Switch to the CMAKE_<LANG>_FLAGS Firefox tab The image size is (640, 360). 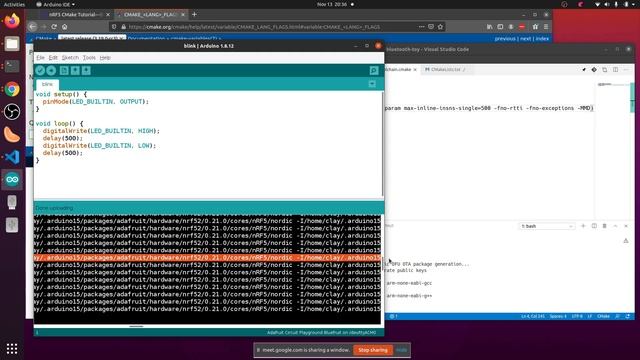click(x=150, y=14)
